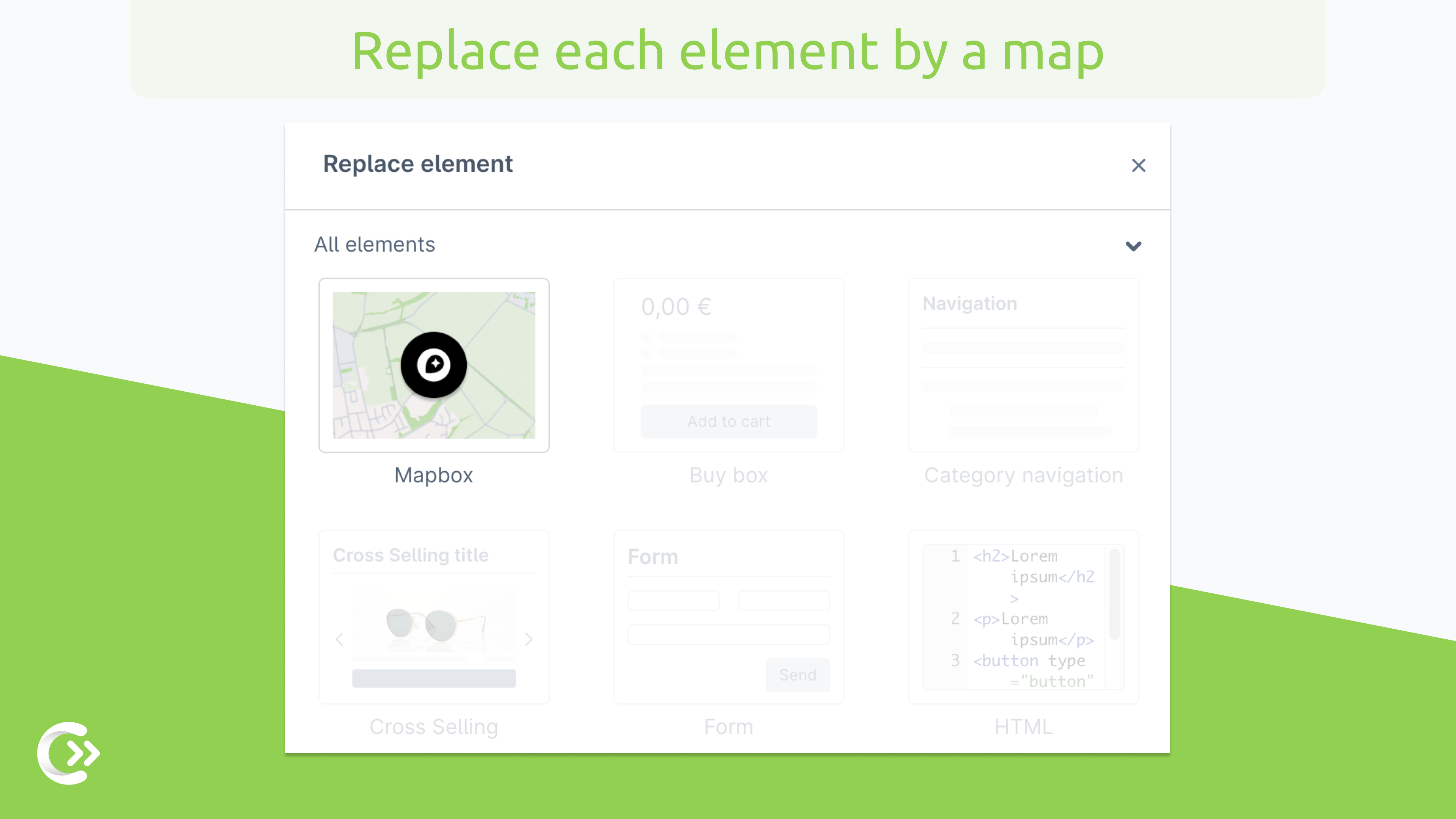The width and height of the screenshot is (1456, 819).
Task: Click the map location pin icon
Action: (434, 364)
